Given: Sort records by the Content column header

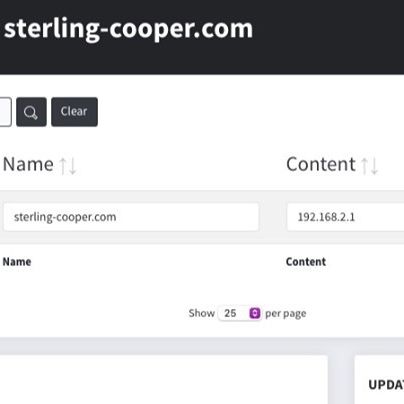Looking at the screenshot, I should [321, 164].
